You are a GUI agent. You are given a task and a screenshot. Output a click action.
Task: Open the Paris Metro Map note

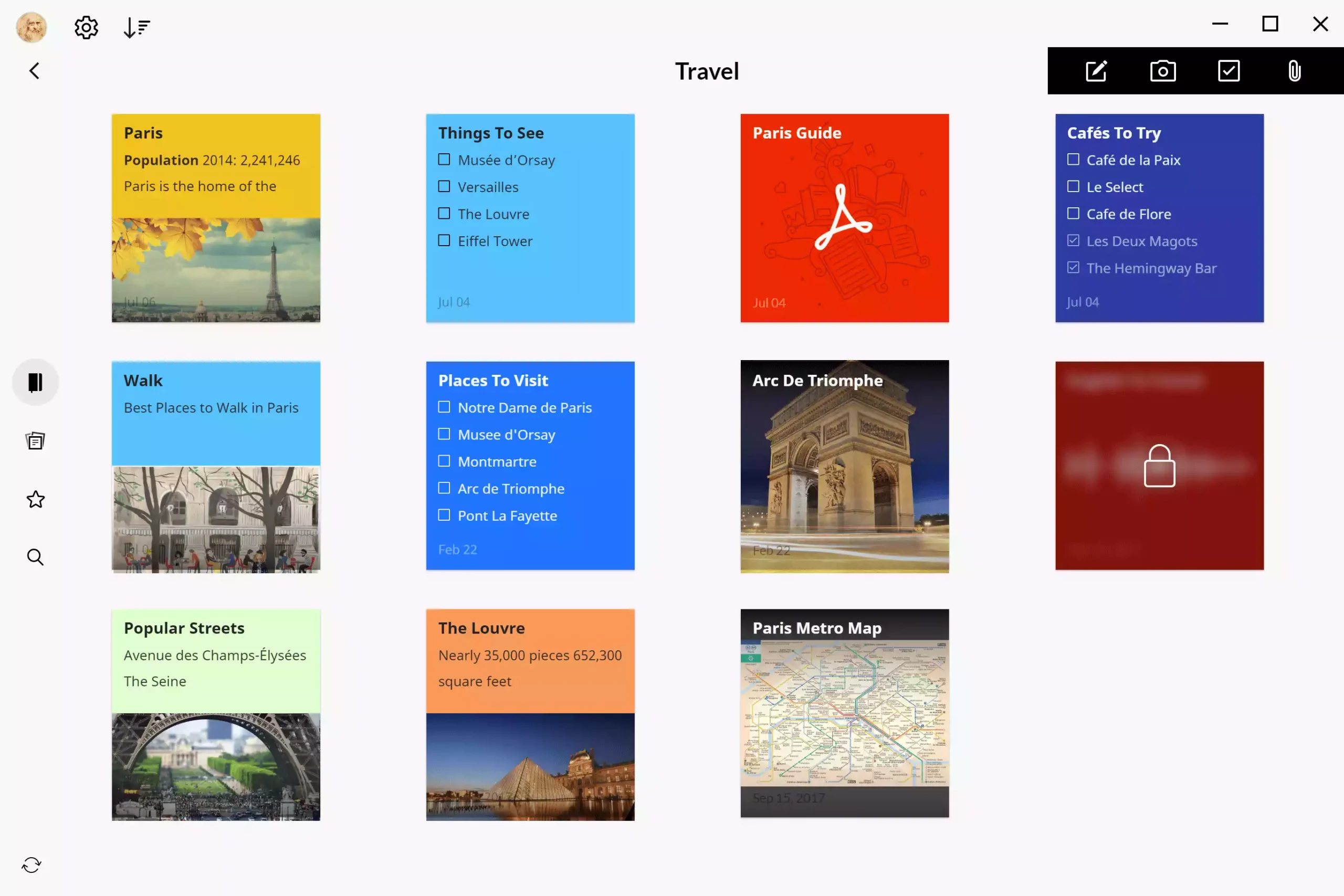click(844, 714)
